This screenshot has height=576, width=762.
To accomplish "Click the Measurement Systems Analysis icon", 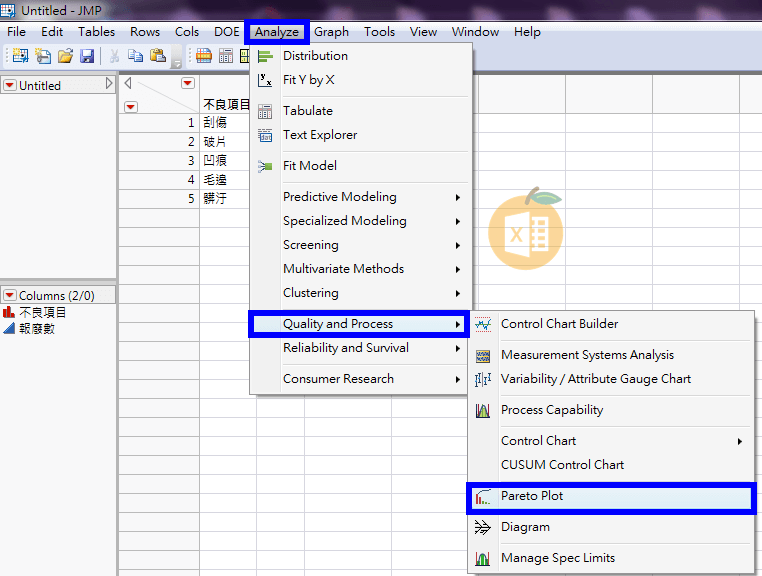I will tap(483, 356).
